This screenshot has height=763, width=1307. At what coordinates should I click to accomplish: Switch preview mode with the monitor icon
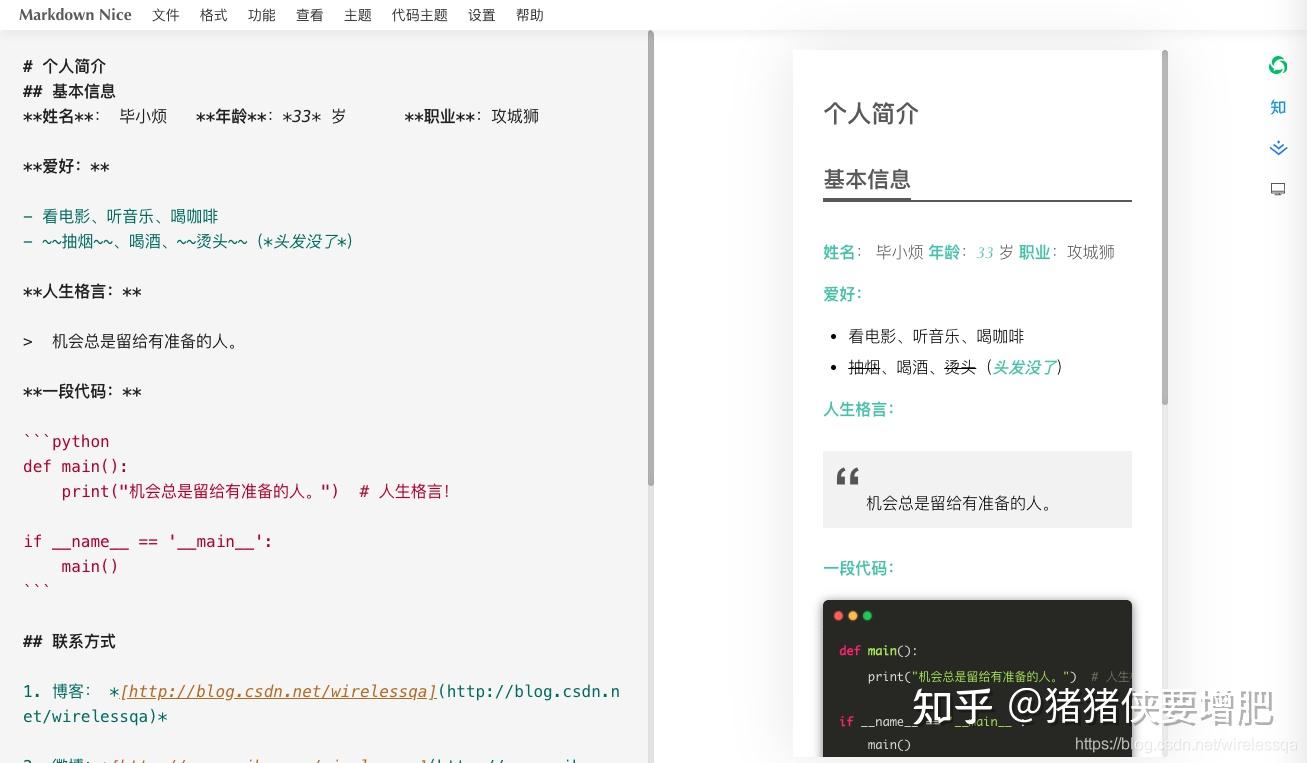click(1277, 189)
